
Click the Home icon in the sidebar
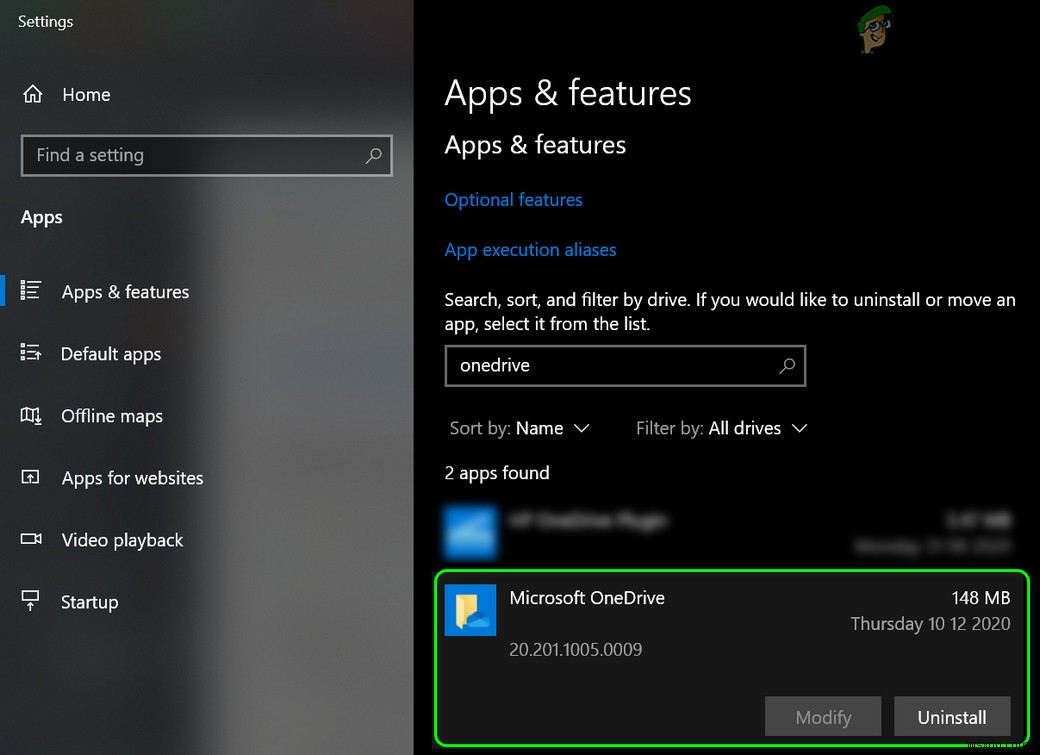tap(33, 94)
